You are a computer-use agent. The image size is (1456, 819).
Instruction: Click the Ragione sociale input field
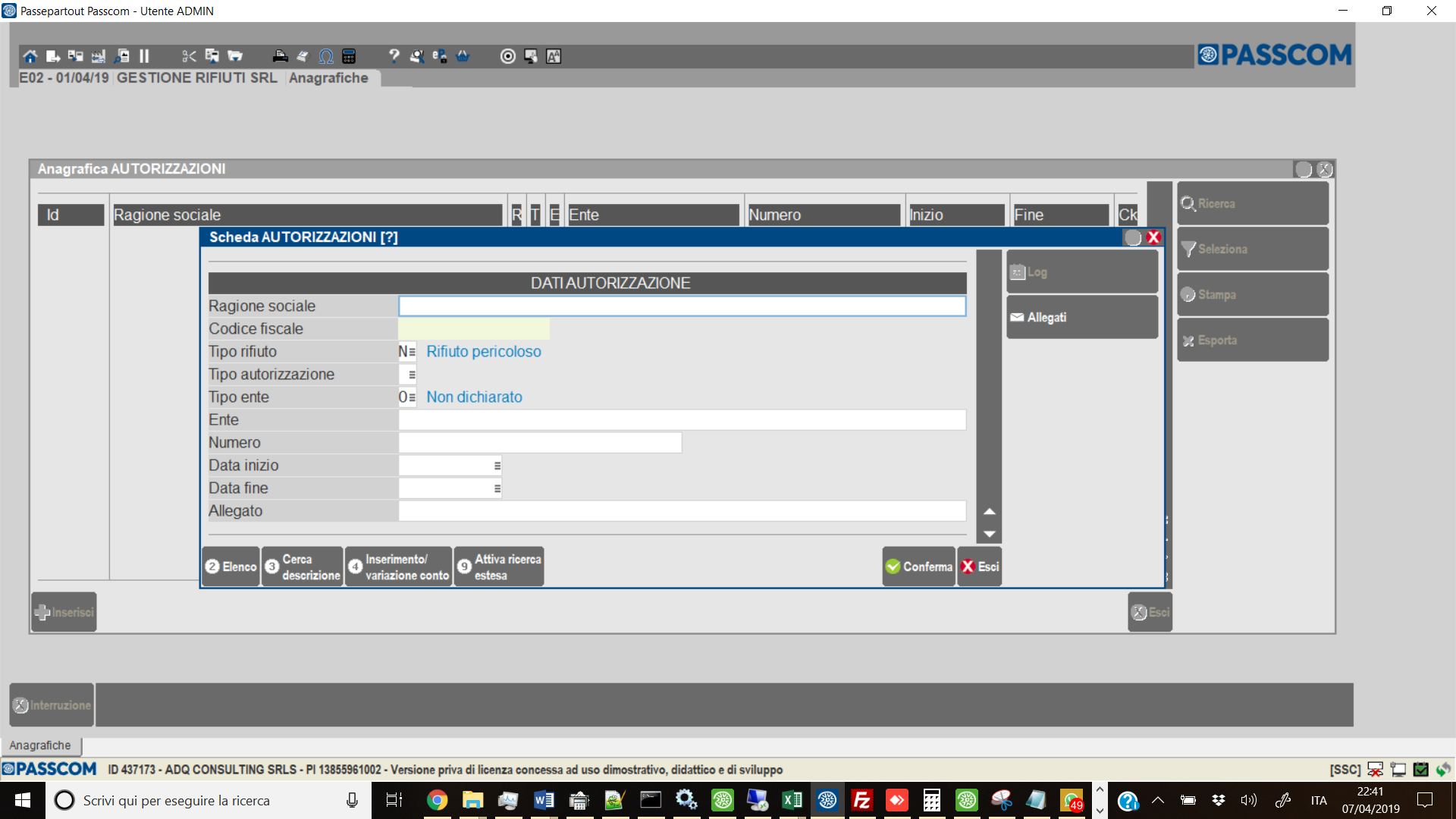(x=681, y=306)
